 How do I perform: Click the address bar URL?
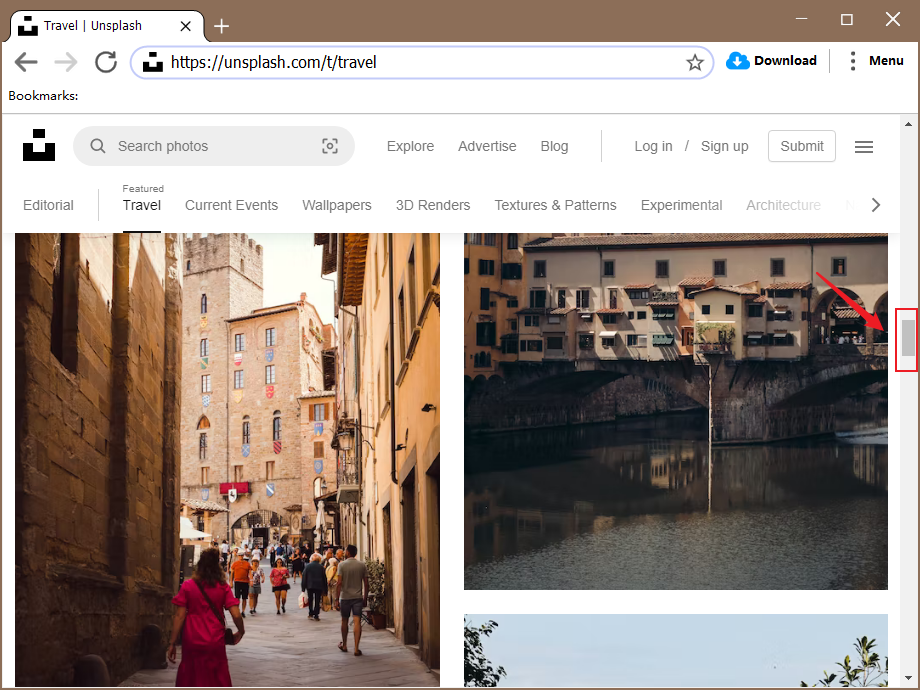273,62
